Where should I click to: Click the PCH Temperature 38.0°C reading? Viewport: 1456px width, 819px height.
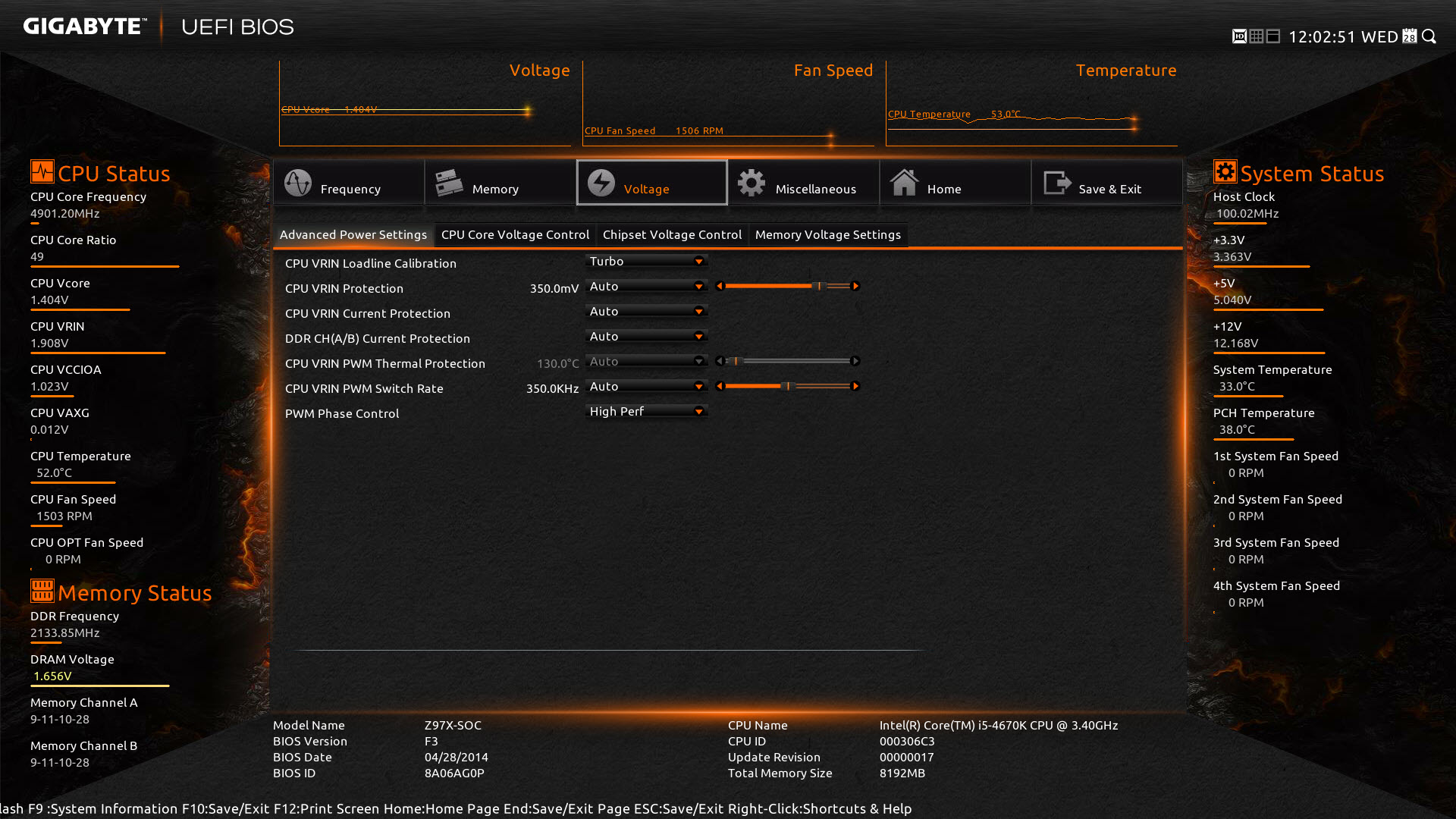(x=1237, y=430)
